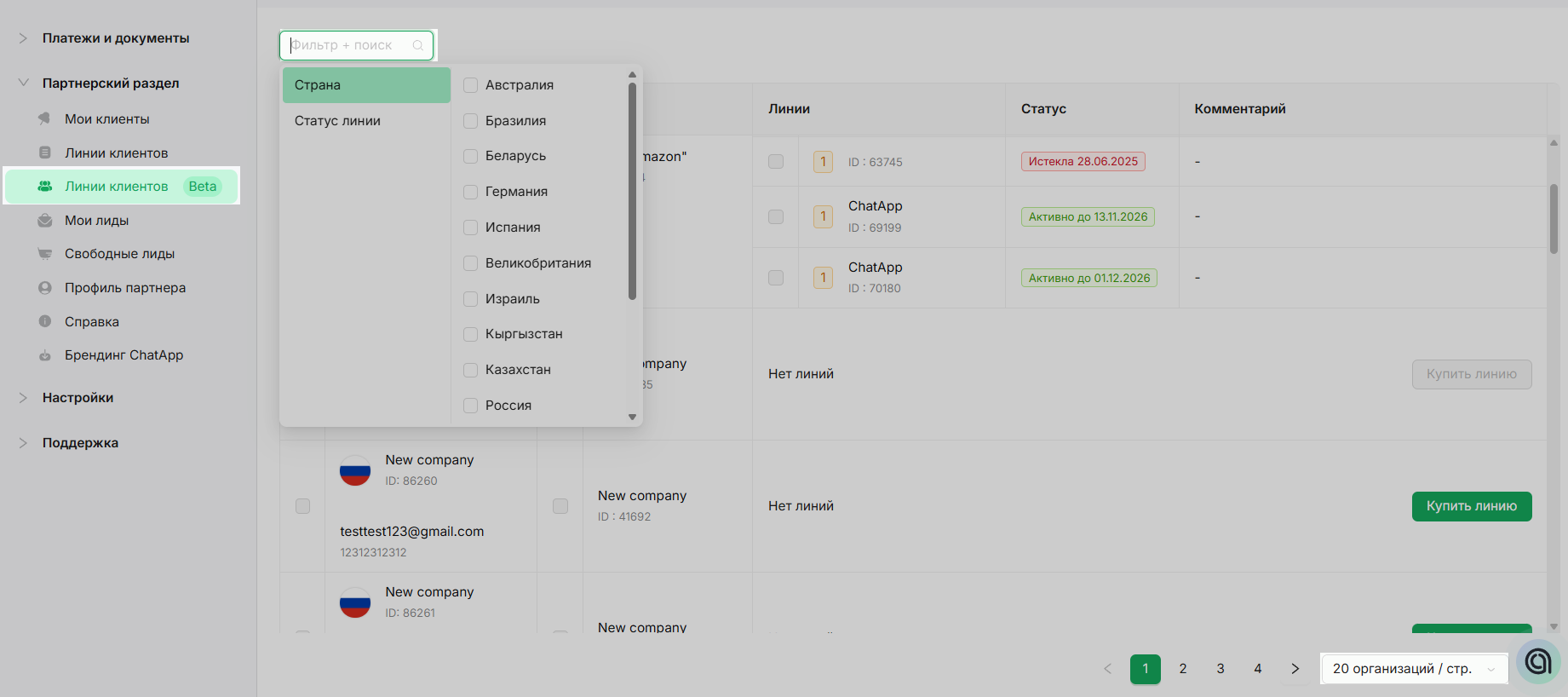Image resolution: width=1568 pixels, height=697 pixels.
Task: Click the Фильтр + поиск input field
Action: coord(349,45)
